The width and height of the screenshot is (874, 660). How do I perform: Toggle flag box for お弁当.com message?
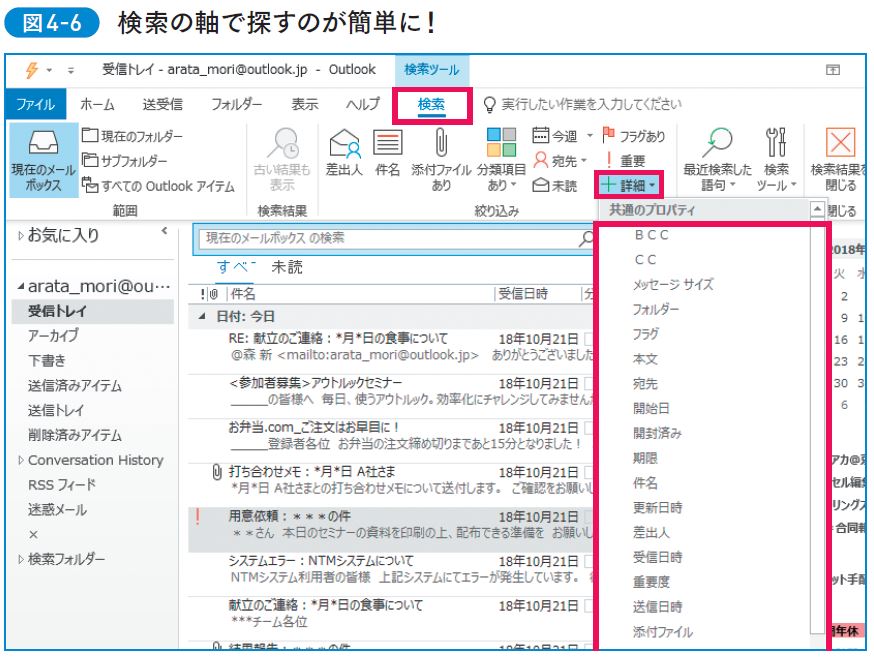point(588,428)
